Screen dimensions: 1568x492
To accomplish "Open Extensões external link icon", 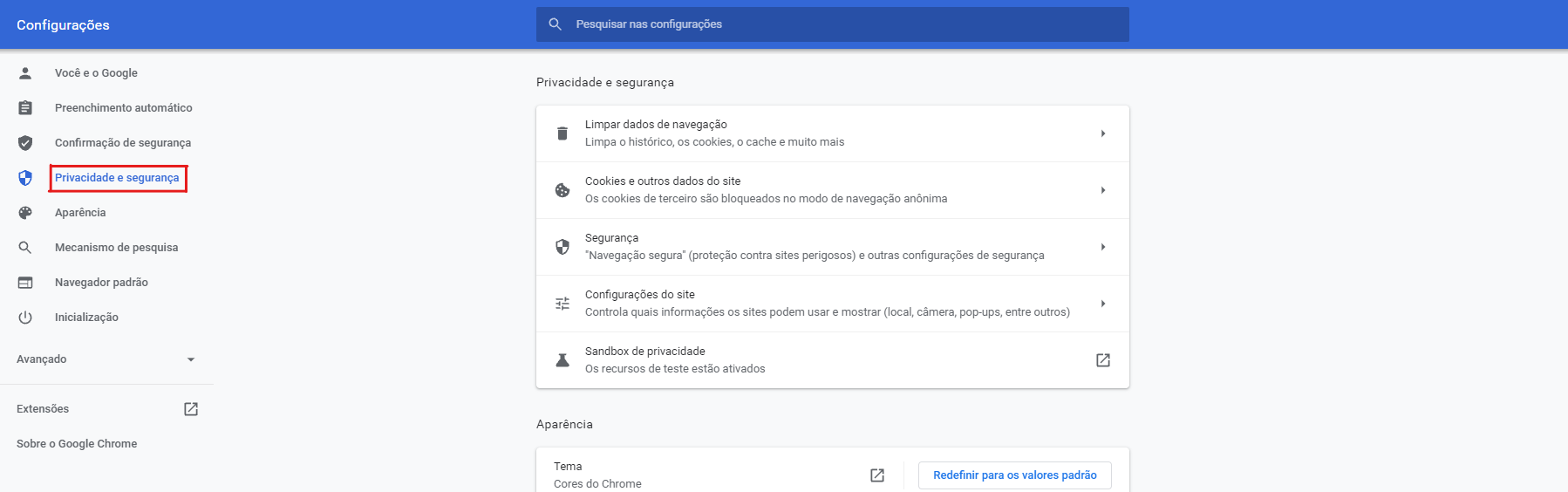I will 191,409.
